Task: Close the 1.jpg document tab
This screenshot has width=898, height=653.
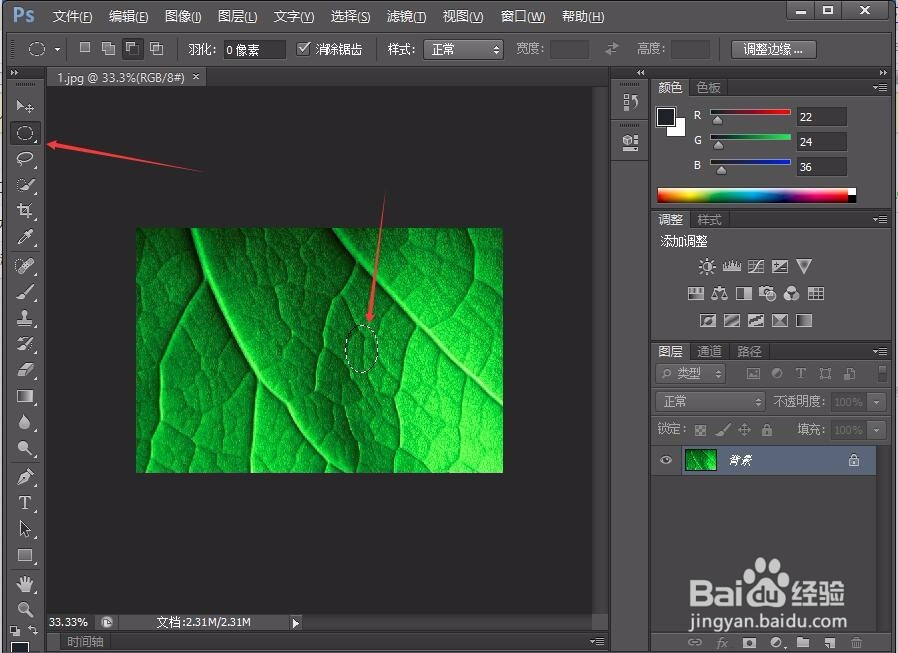Action: coord(196,76)
